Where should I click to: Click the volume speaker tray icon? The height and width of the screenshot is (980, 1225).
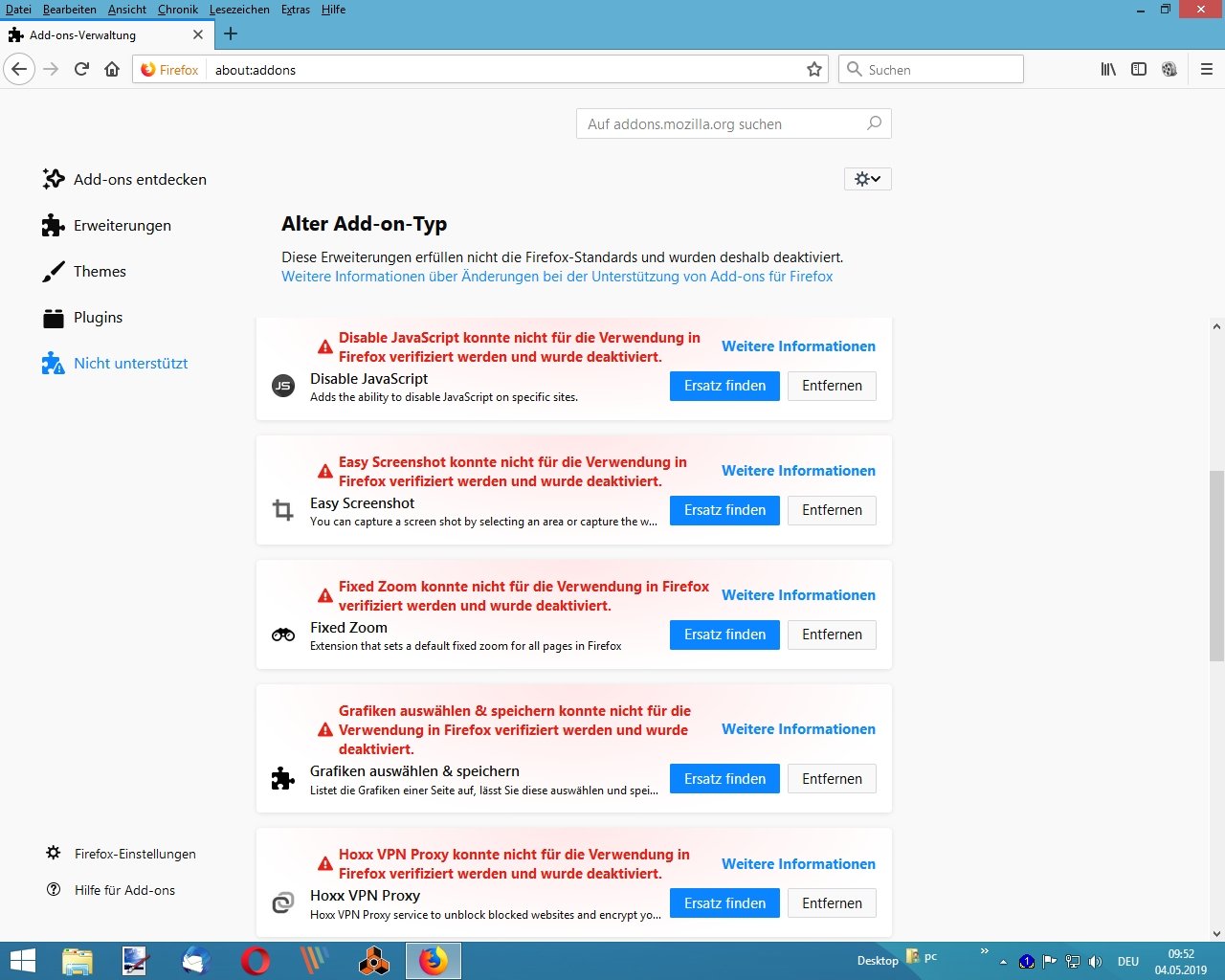tap(1095, 962)
